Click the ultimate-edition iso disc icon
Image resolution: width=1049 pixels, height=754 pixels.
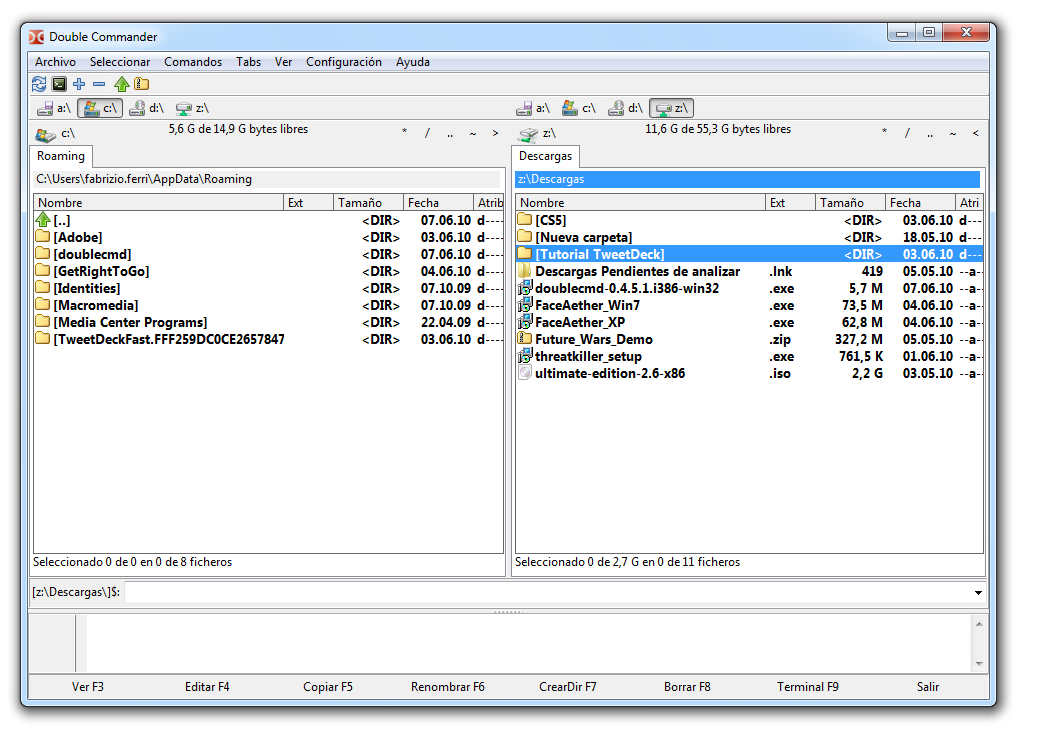coord(524,373)
